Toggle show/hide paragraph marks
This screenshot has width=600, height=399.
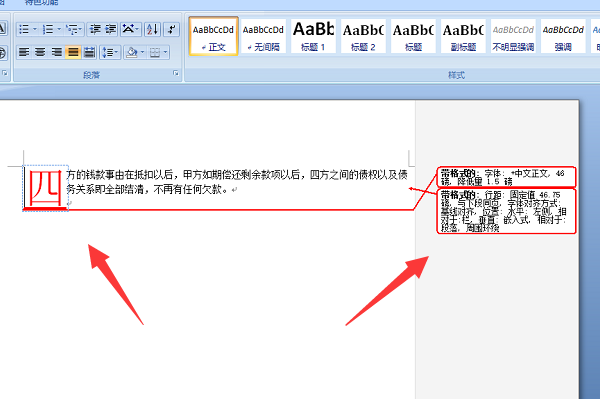[x=171, y=29]
